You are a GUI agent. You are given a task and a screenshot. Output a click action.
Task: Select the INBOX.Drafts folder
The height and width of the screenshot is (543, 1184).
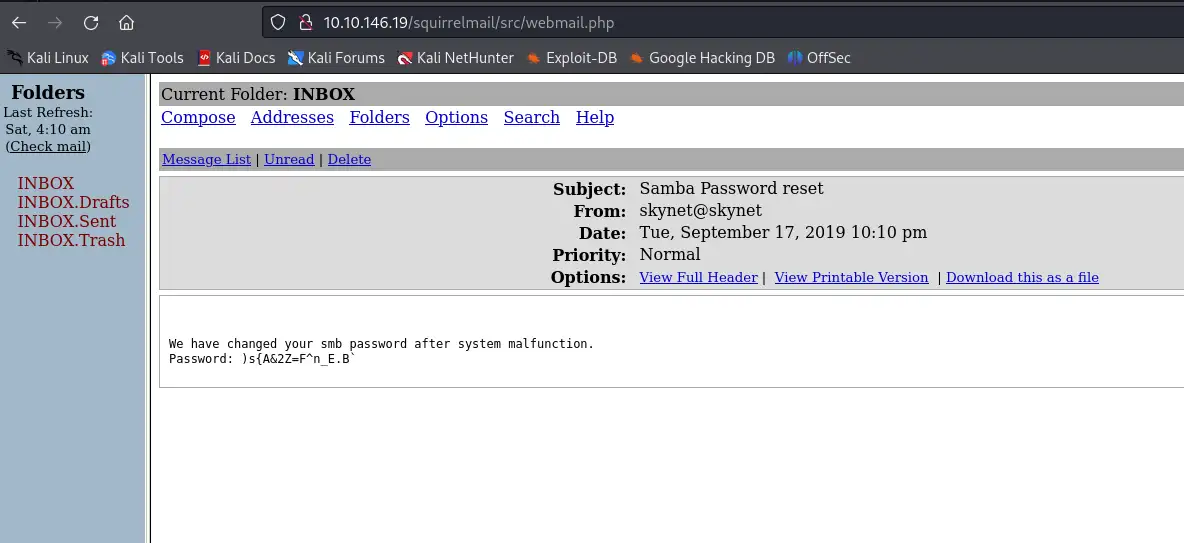click(x=73, y=202)
